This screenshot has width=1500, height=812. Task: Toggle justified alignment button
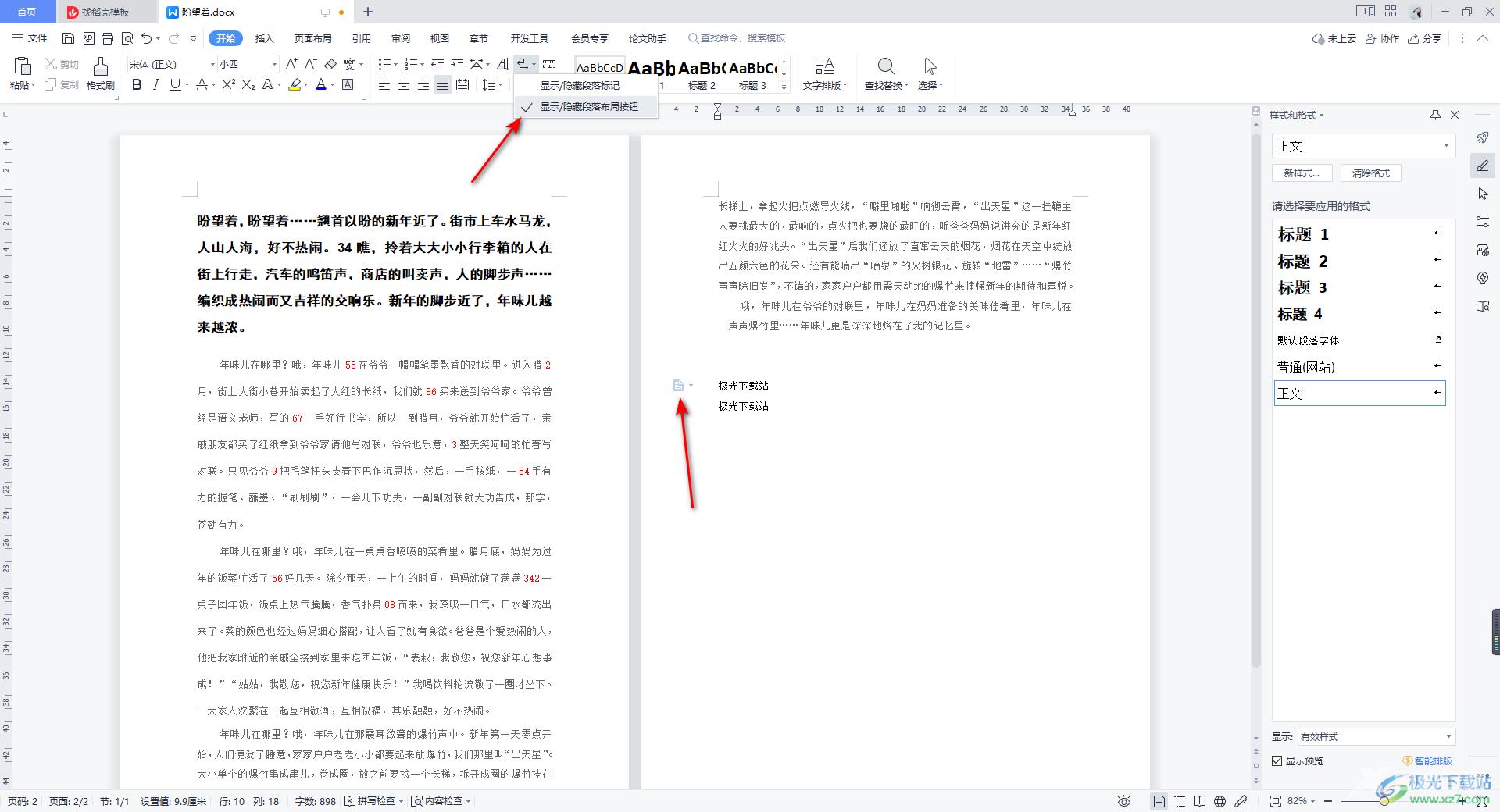coord(443,84)
